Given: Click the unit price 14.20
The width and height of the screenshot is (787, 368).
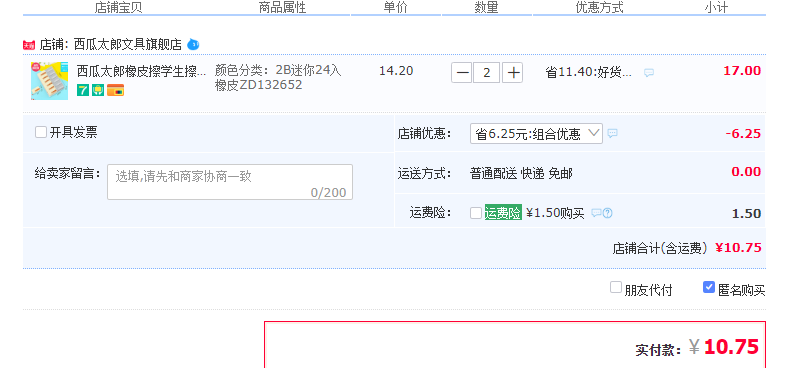Looking at the screenshot, I should coord(396,71).
